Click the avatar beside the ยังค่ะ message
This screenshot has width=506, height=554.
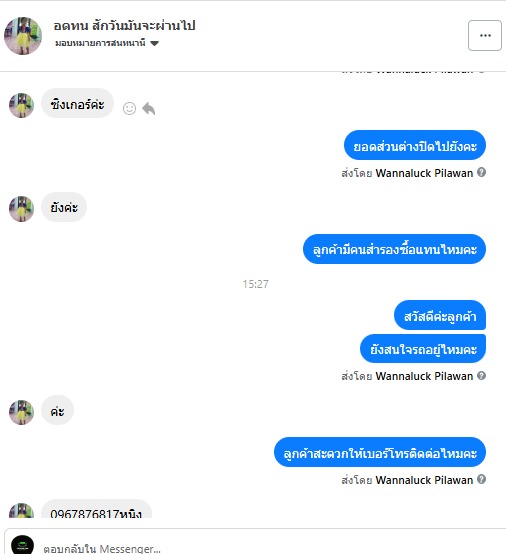22,209
